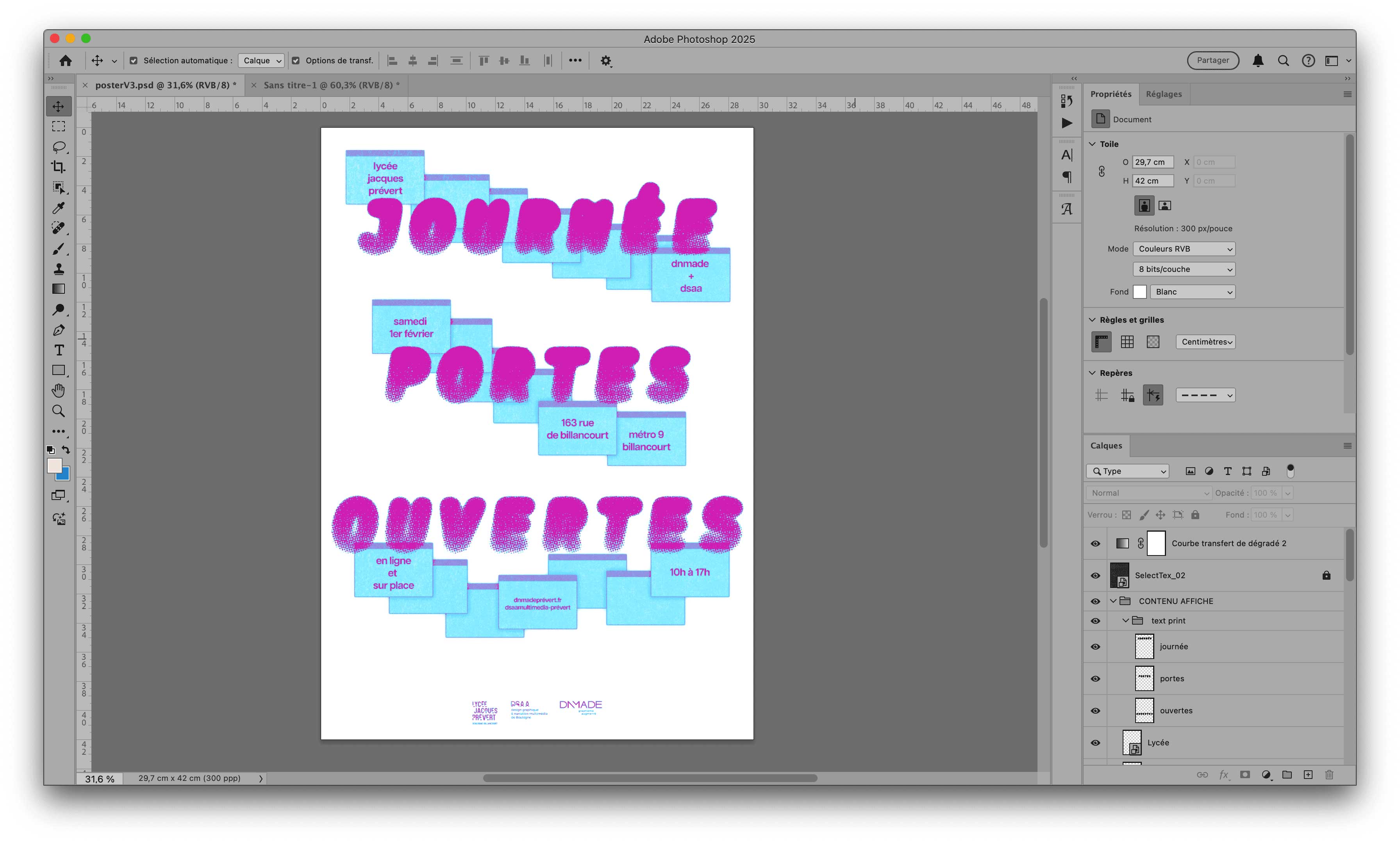Choose the Eyedropper tool
This screenshot has height=843, width=1400.
tap(58, 208)
